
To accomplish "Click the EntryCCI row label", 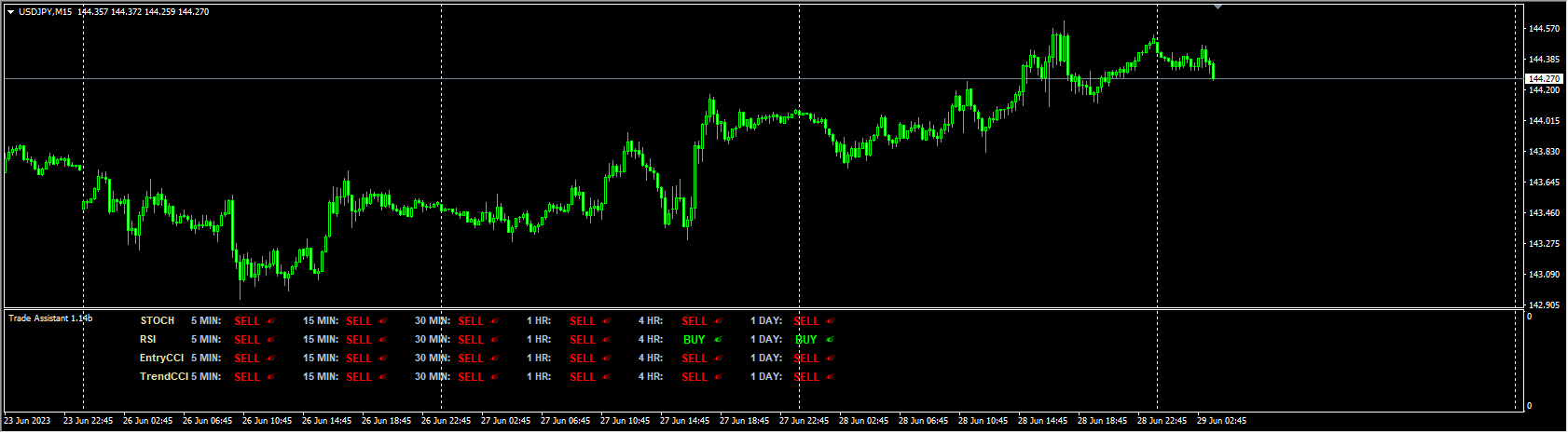I will [161, 359].
